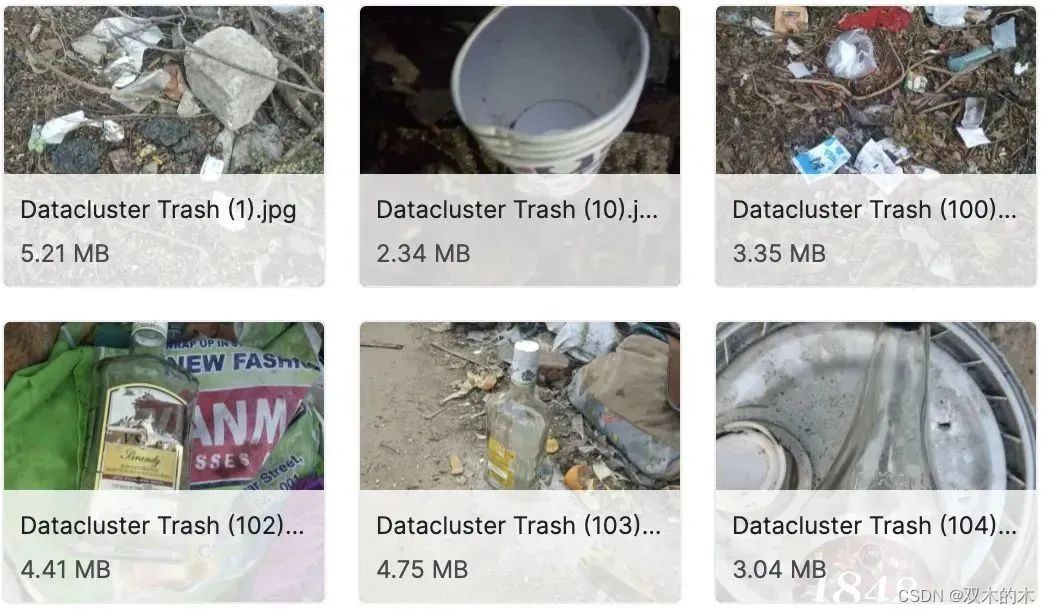The width and height of the screenshot is (1050, 614).
Task: Click the Datacluster Trash (102) file name
Action: pyautogui.click(x=163, y=526)
